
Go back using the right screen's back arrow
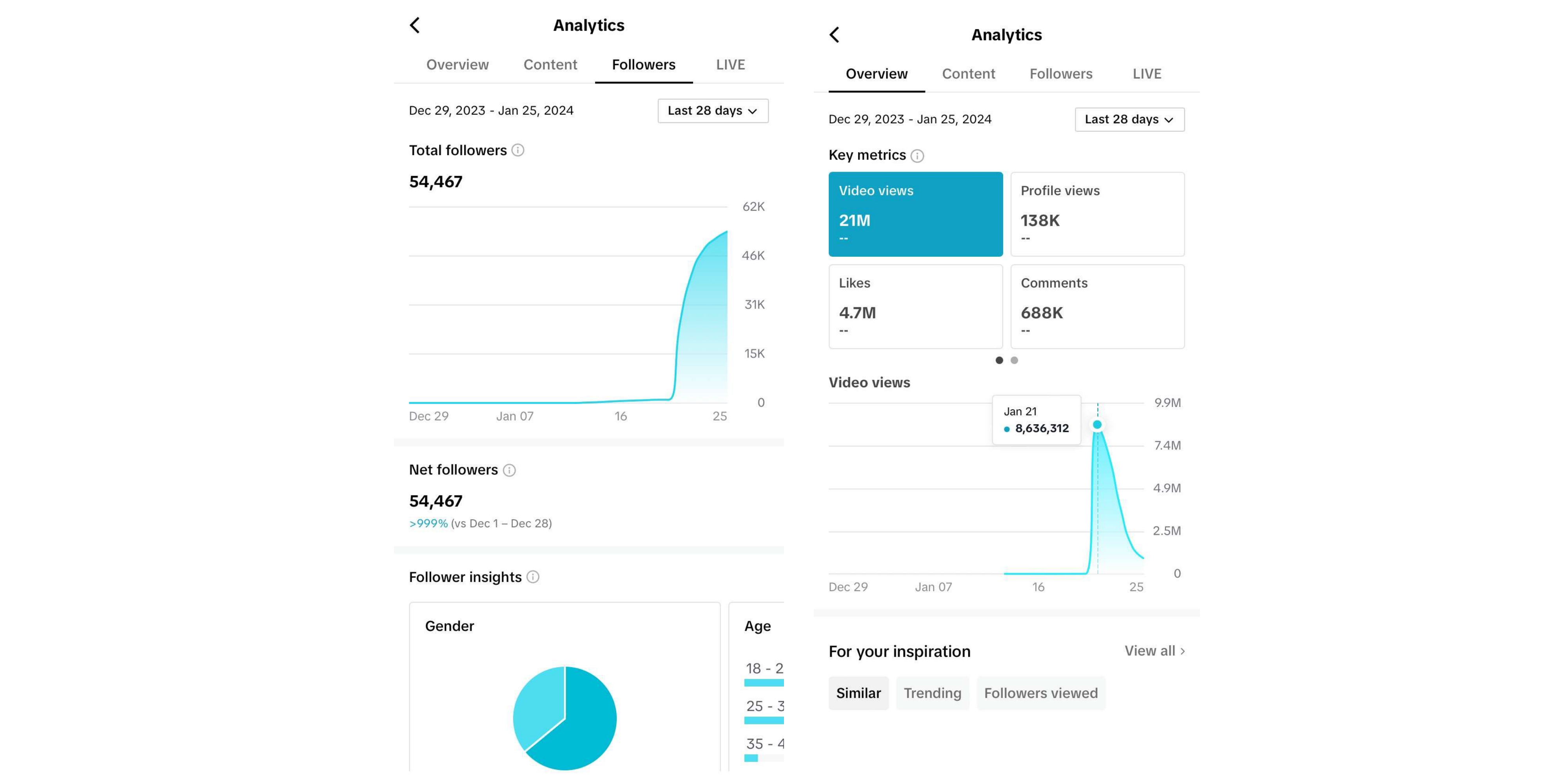834,35
